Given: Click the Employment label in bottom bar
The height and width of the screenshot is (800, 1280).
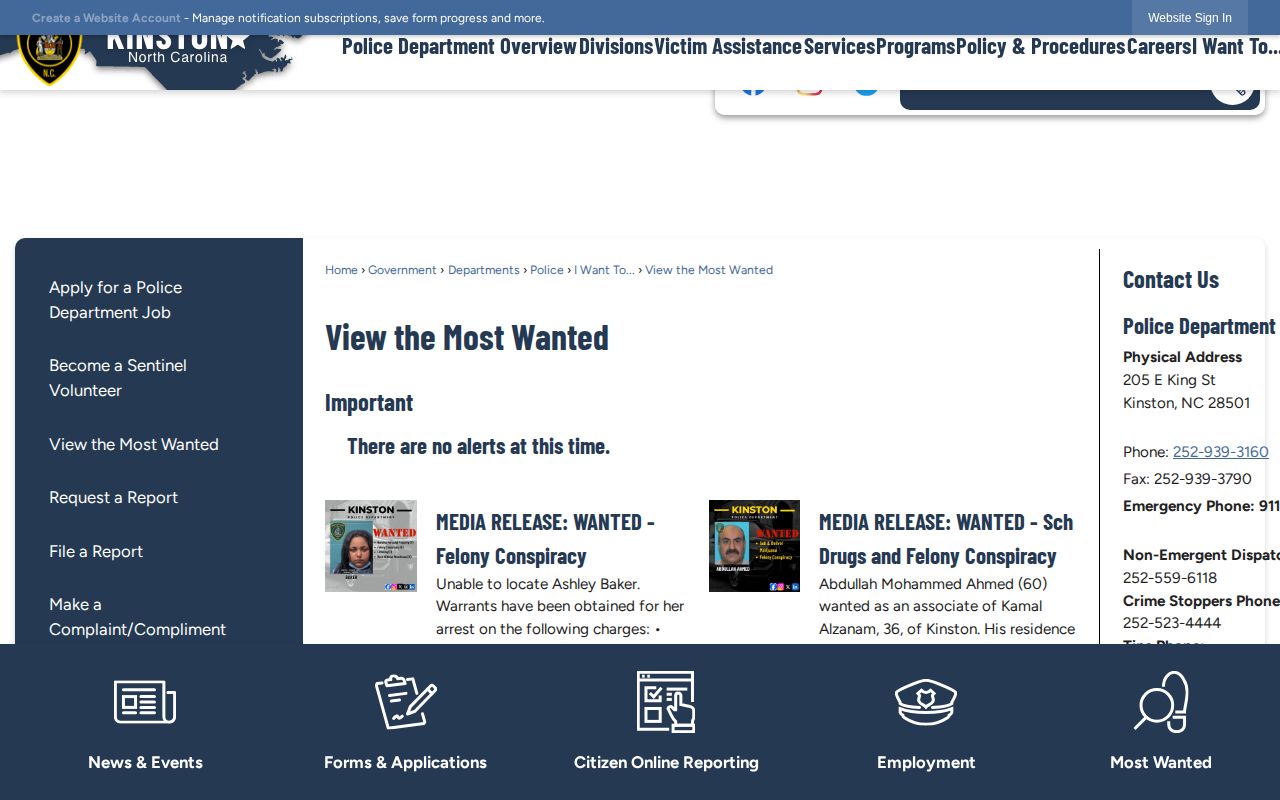Looking at the screenshot, I should coord(926,762).
